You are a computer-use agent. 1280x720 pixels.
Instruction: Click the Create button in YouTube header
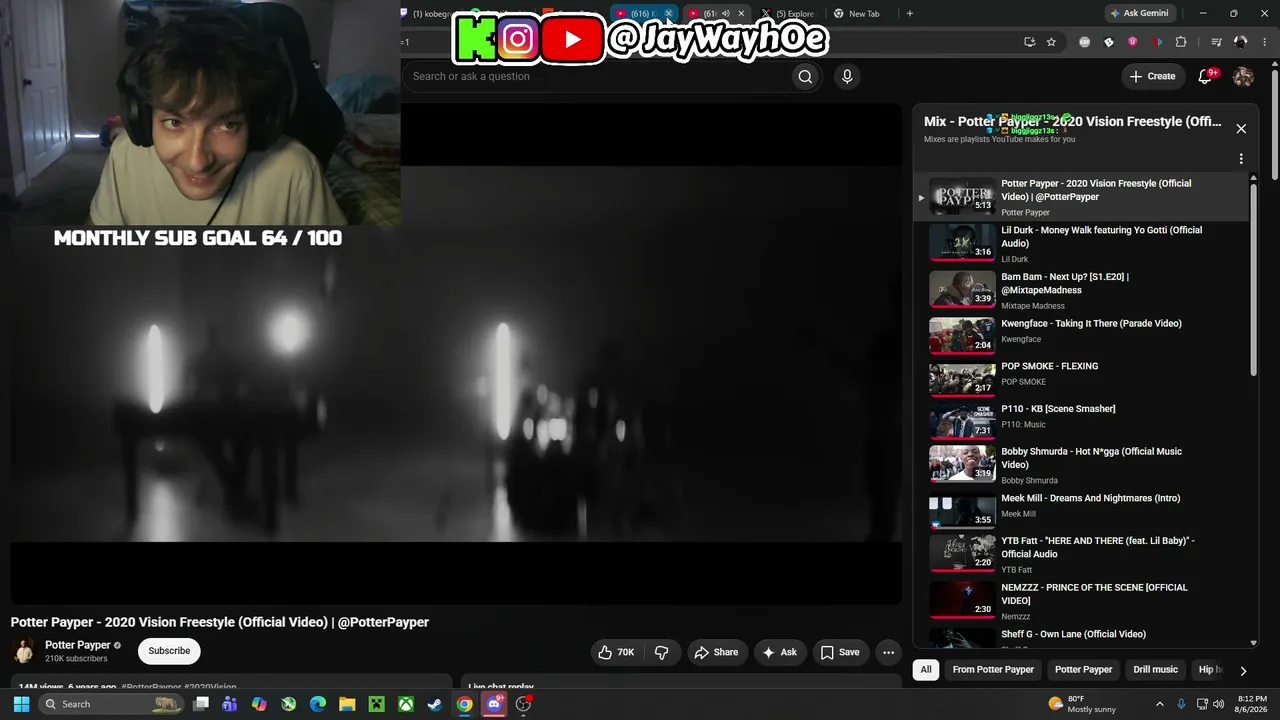click(1152, 77)
